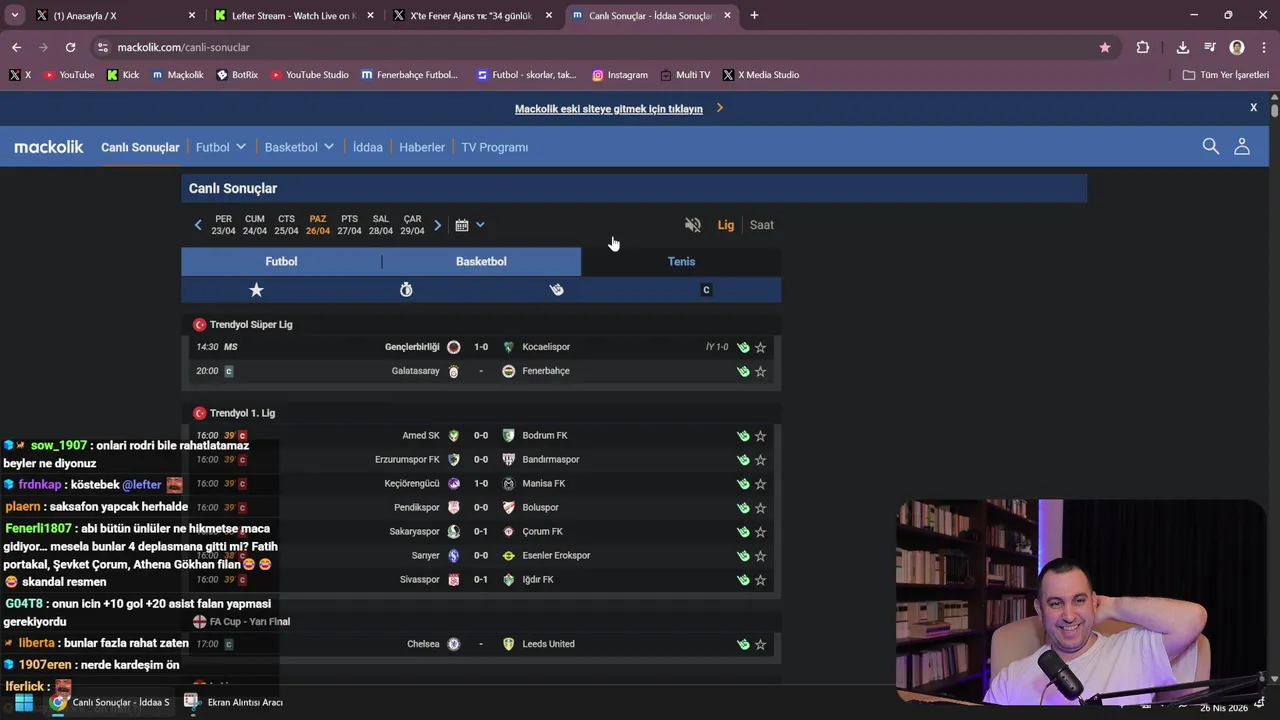Viewport: 1280px width, 720px height.
Task: Bookmark page with address bar star
Action: tap(1105, 47)
